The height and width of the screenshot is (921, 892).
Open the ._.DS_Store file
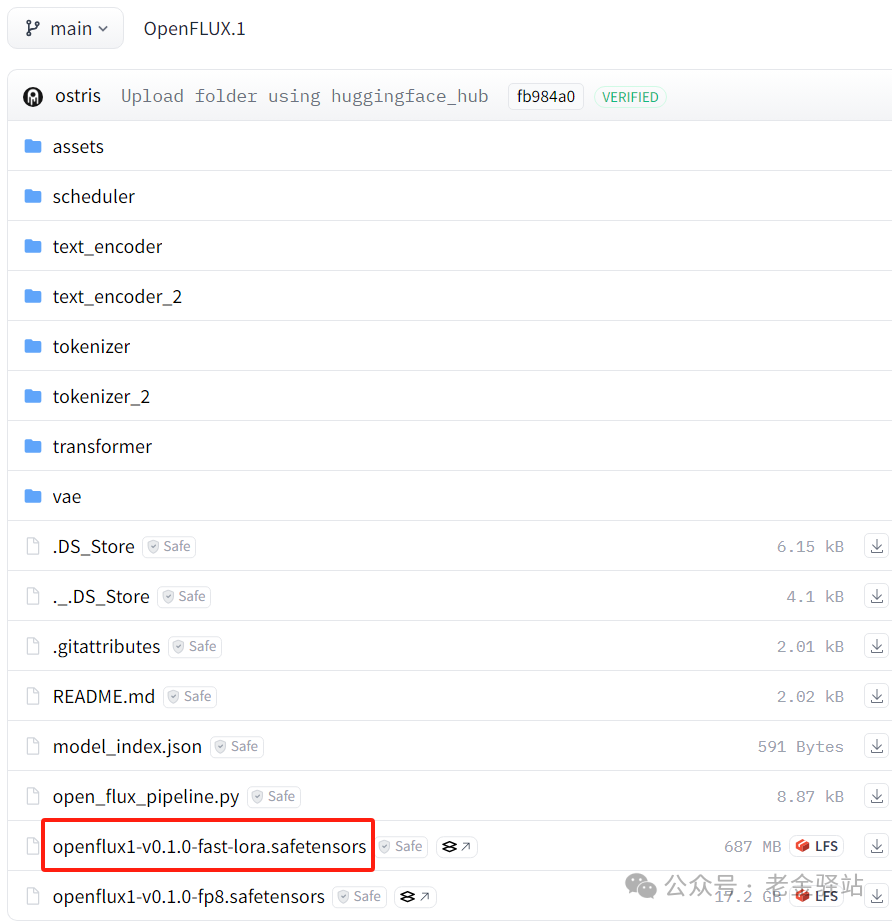101,597
